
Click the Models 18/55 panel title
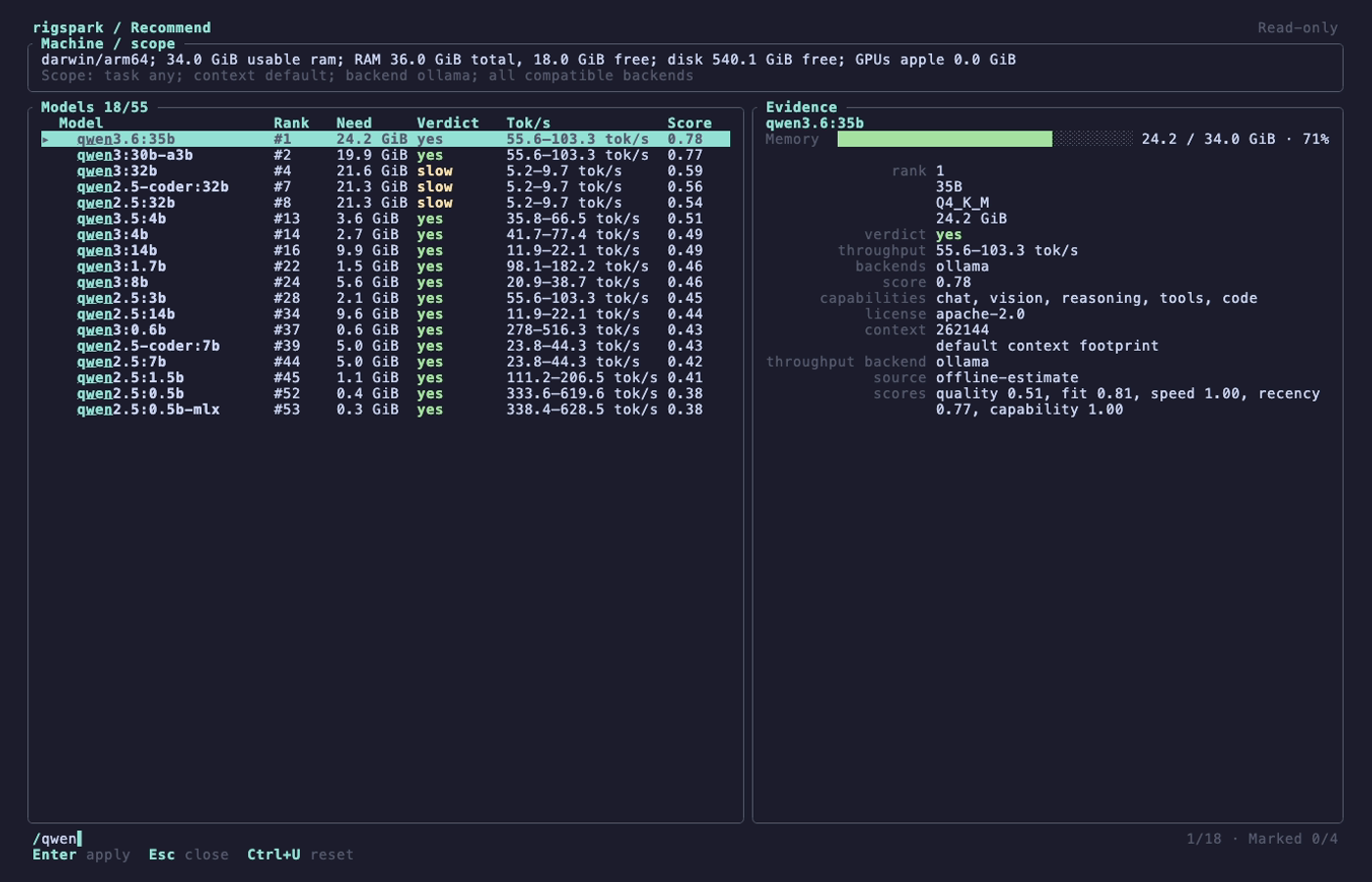coord(94,107)
